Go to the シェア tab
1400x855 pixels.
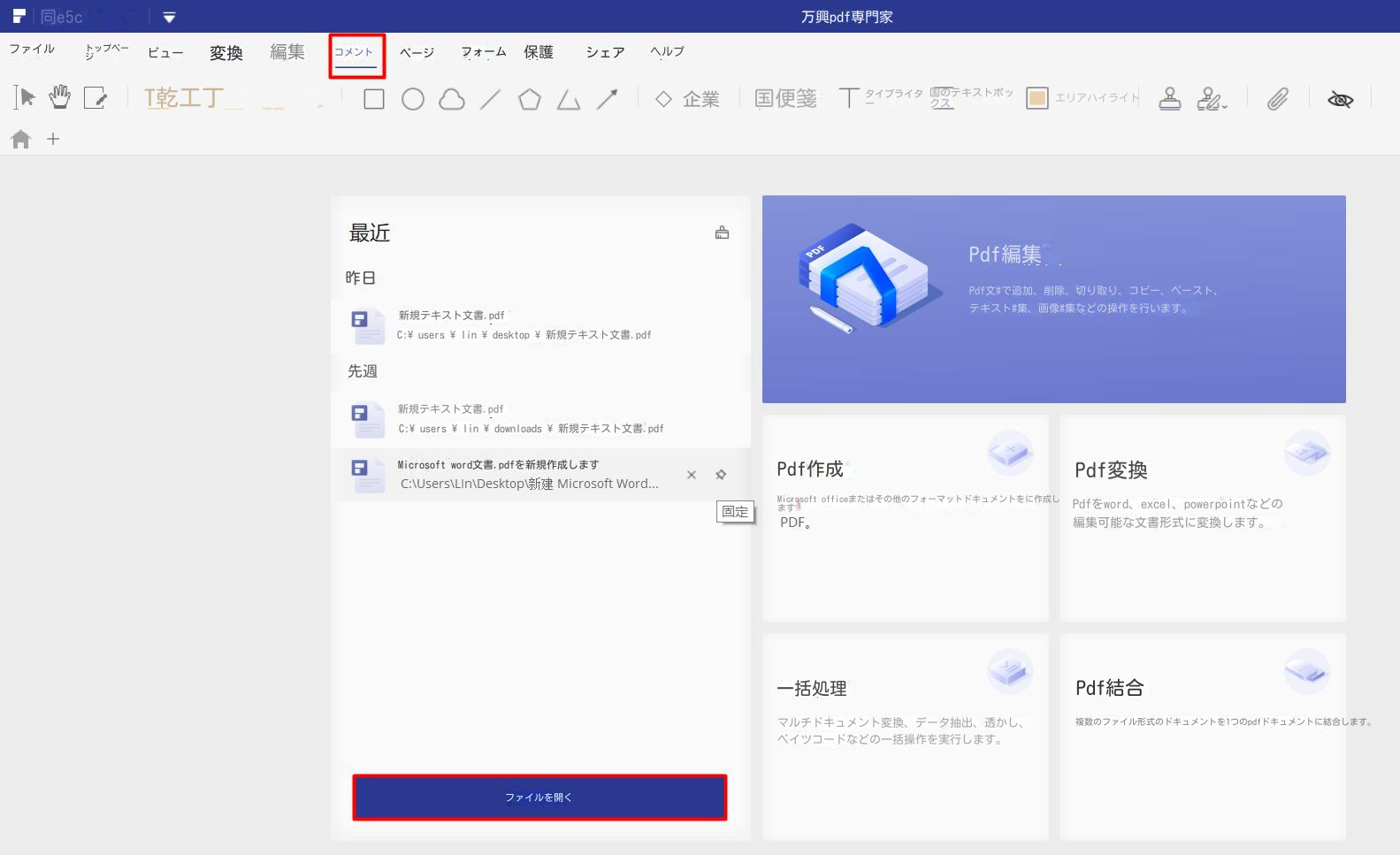tap(605, 52)
